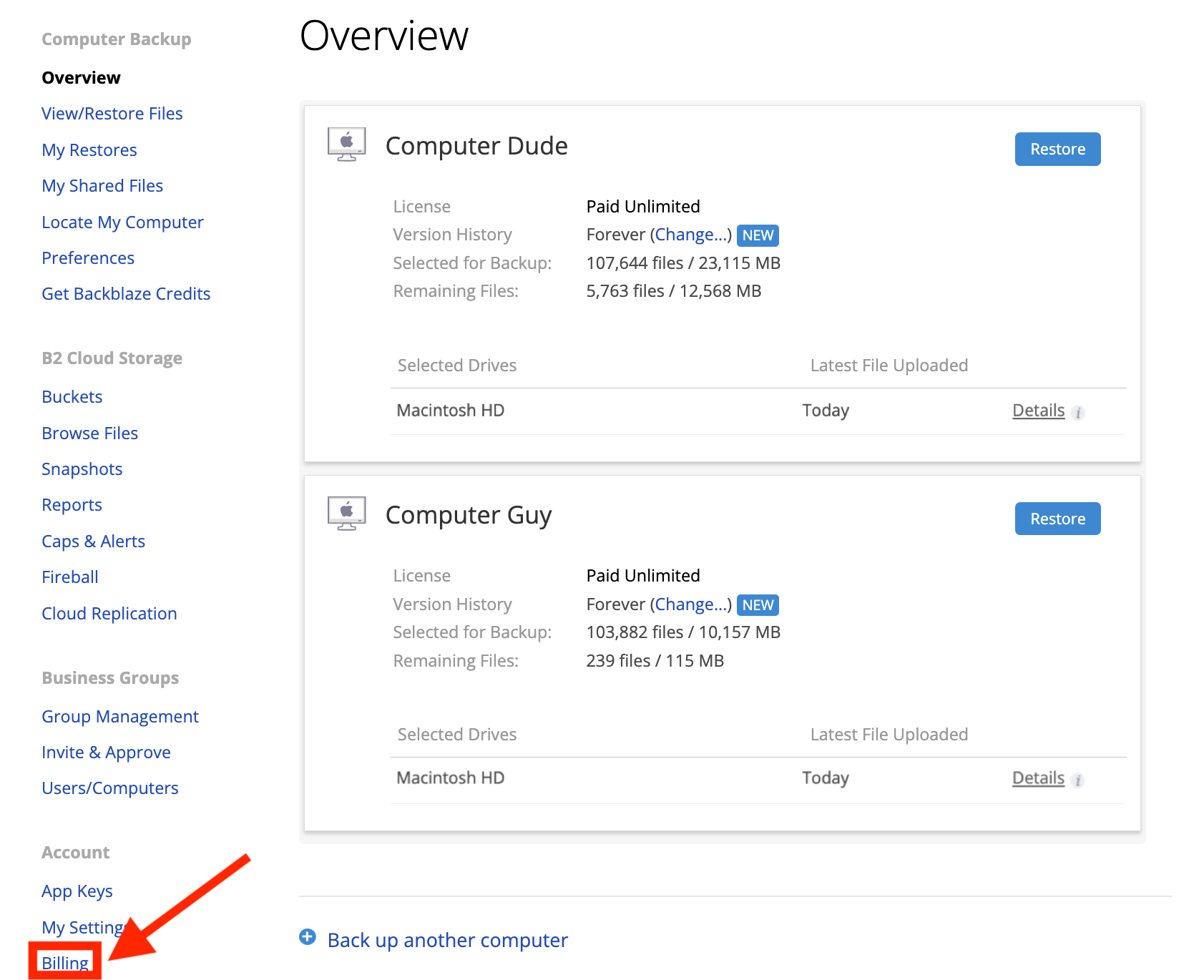Open App Keys under Account

click(x=77, y=891)
